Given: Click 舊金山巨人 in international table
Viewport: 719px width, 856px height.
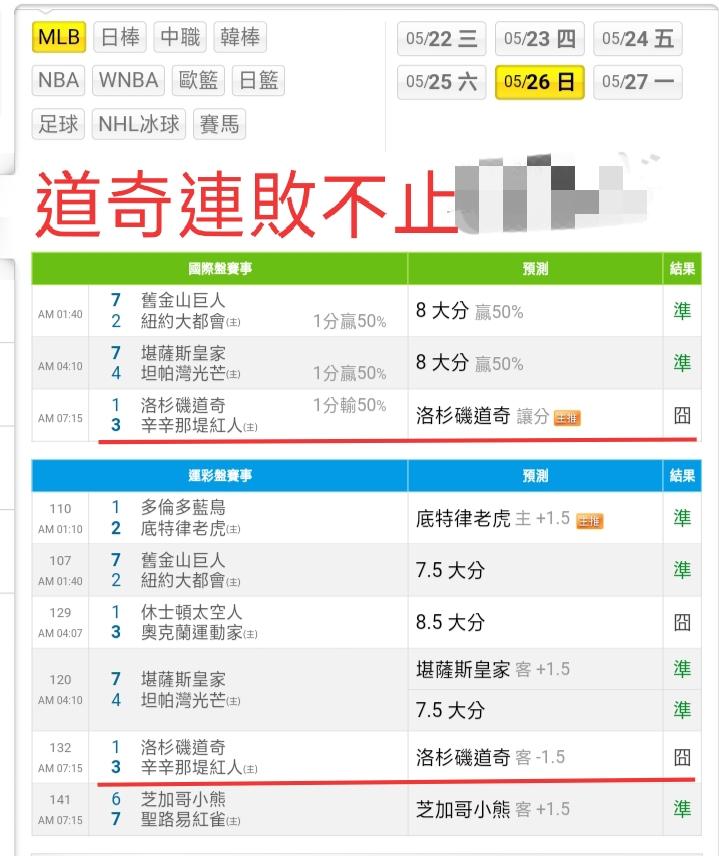Looking at the screenshot, I should pos(183,300).
